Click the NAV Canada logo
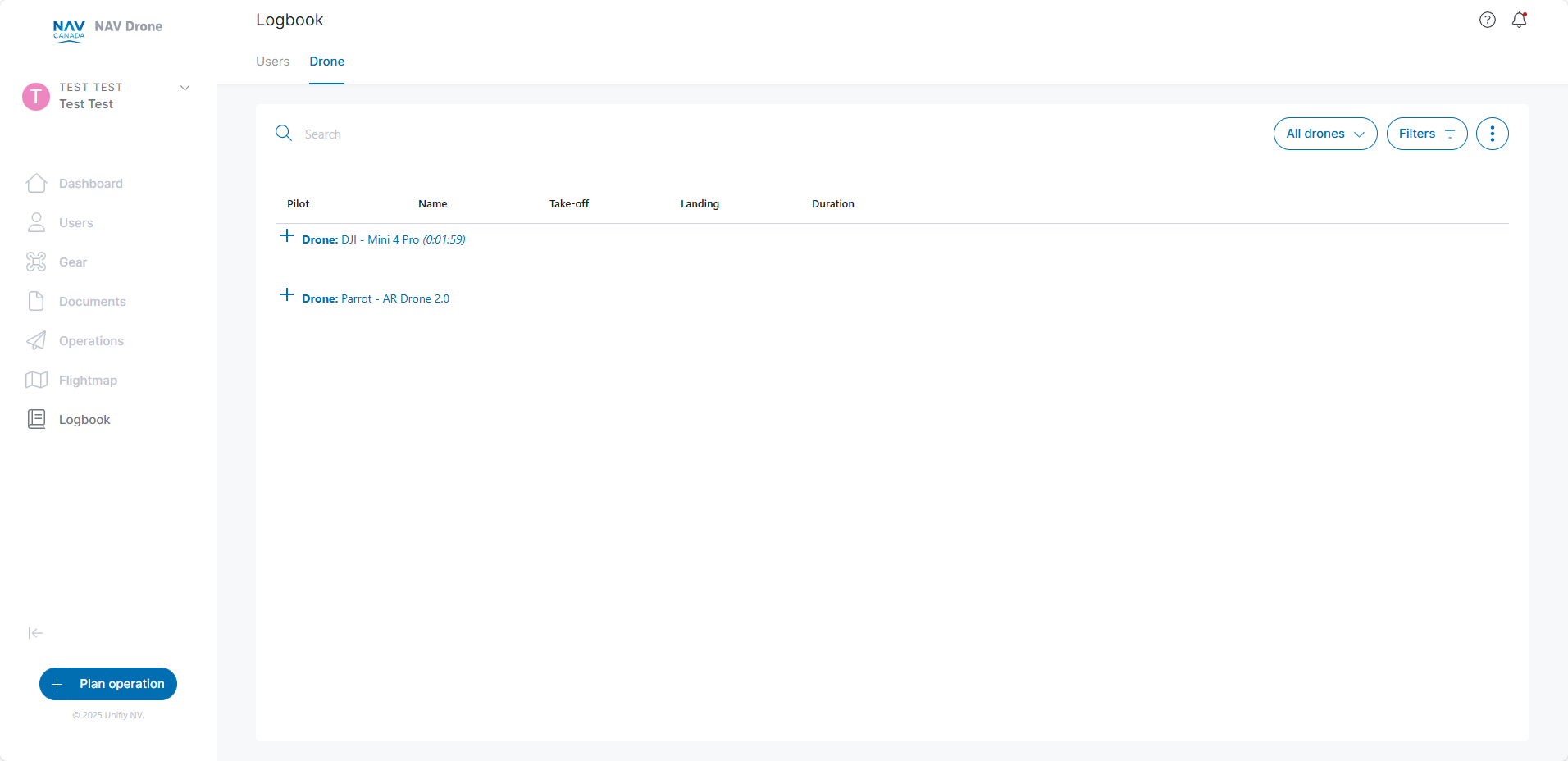Image resolution: width=1568 pixels, height=761 pixels. pos(69,31)
